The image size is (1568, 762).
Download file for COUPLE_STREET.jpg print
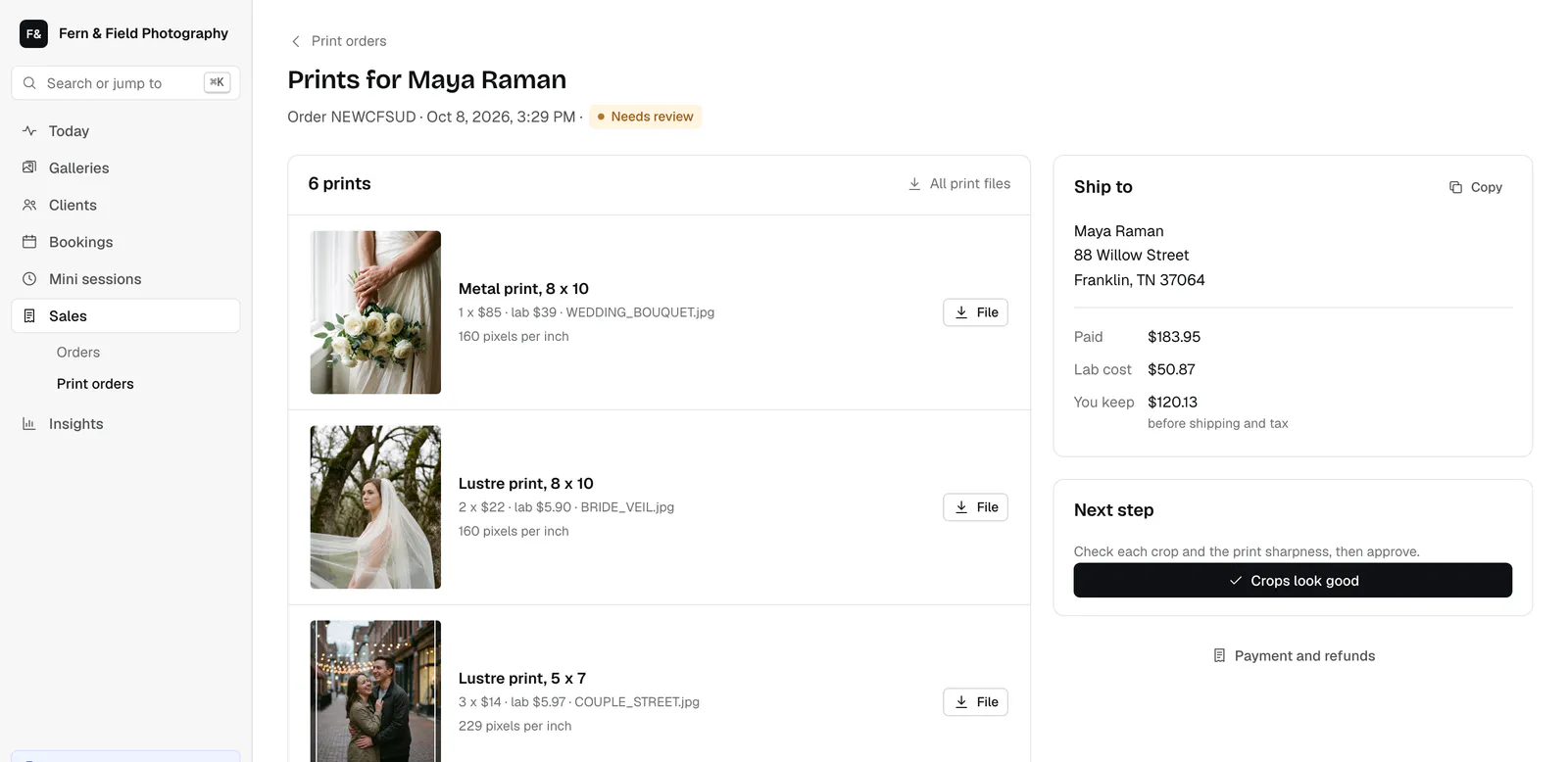[975, 702]
